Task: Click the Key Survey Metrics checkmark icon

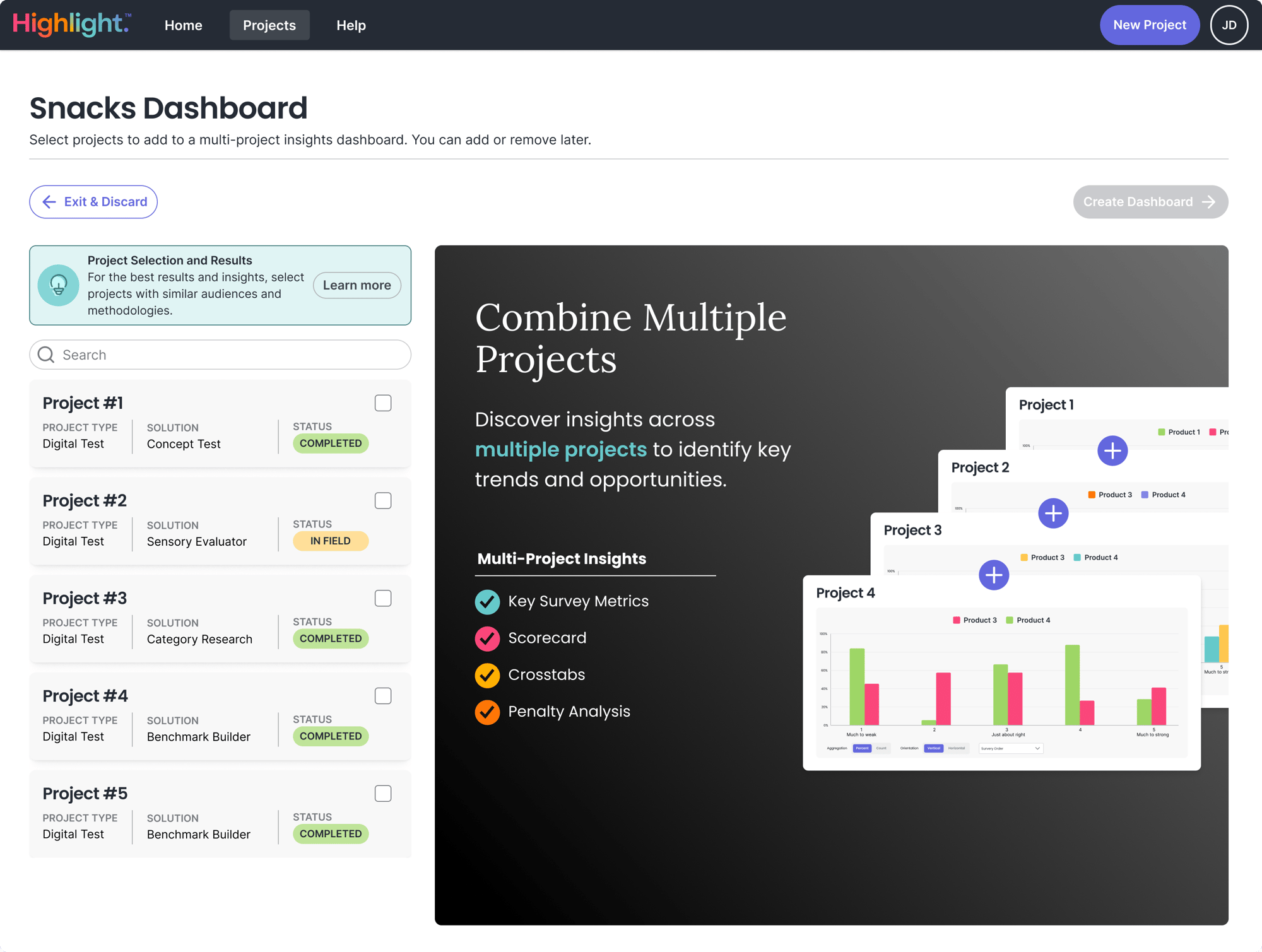Action: (x=487, y=601)
